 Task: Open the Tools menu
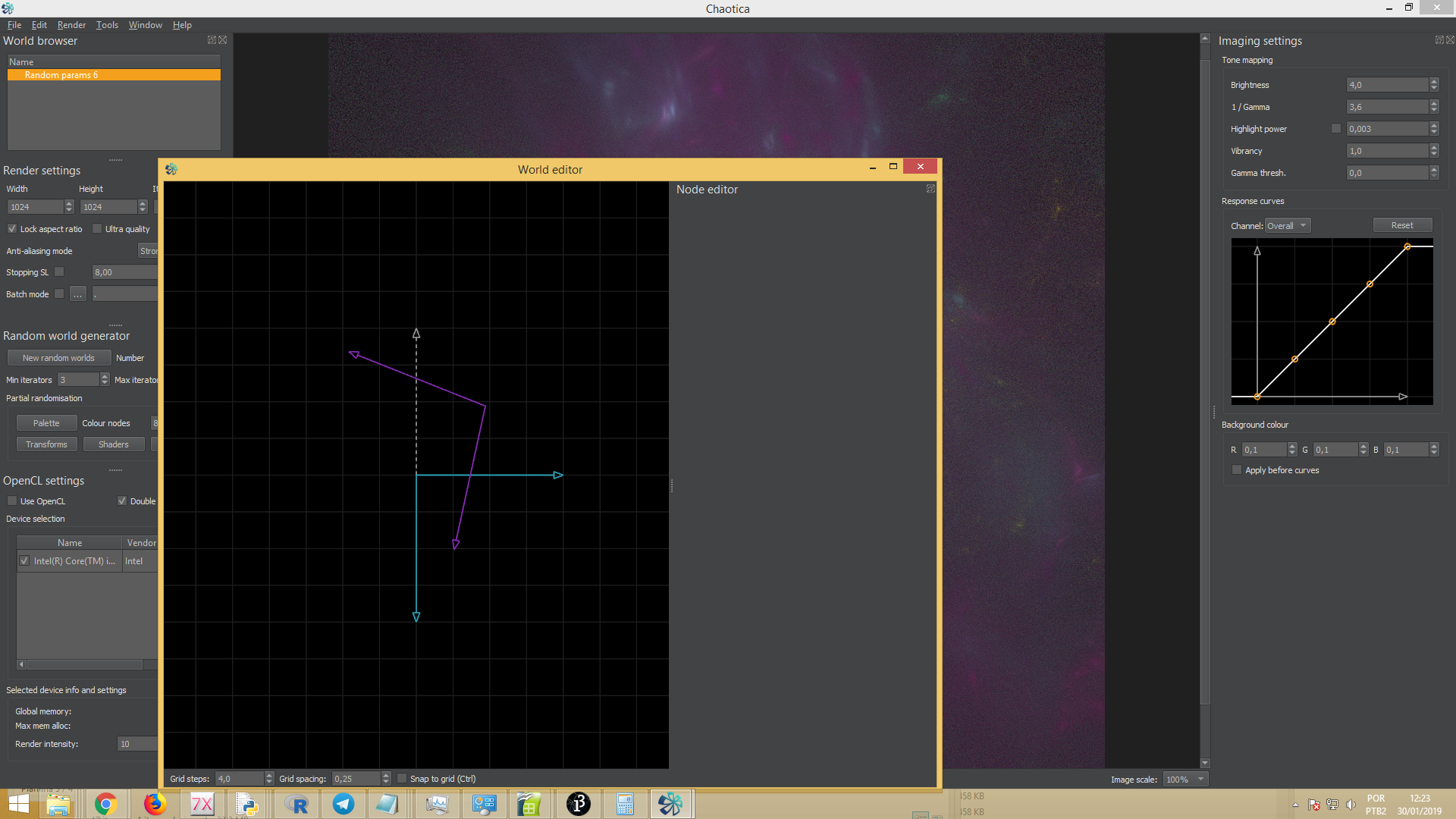point(107,24)
